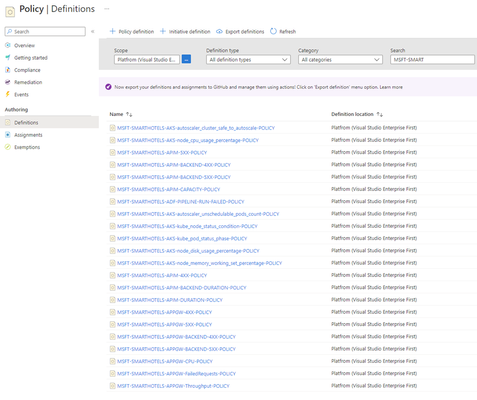Image resolution: width=477 pixels, height=400 pixels.
Task: Open MSFT-SMARTHOTELS-APPGW-CPU-POLICY definition
Action: pos(165,361)
